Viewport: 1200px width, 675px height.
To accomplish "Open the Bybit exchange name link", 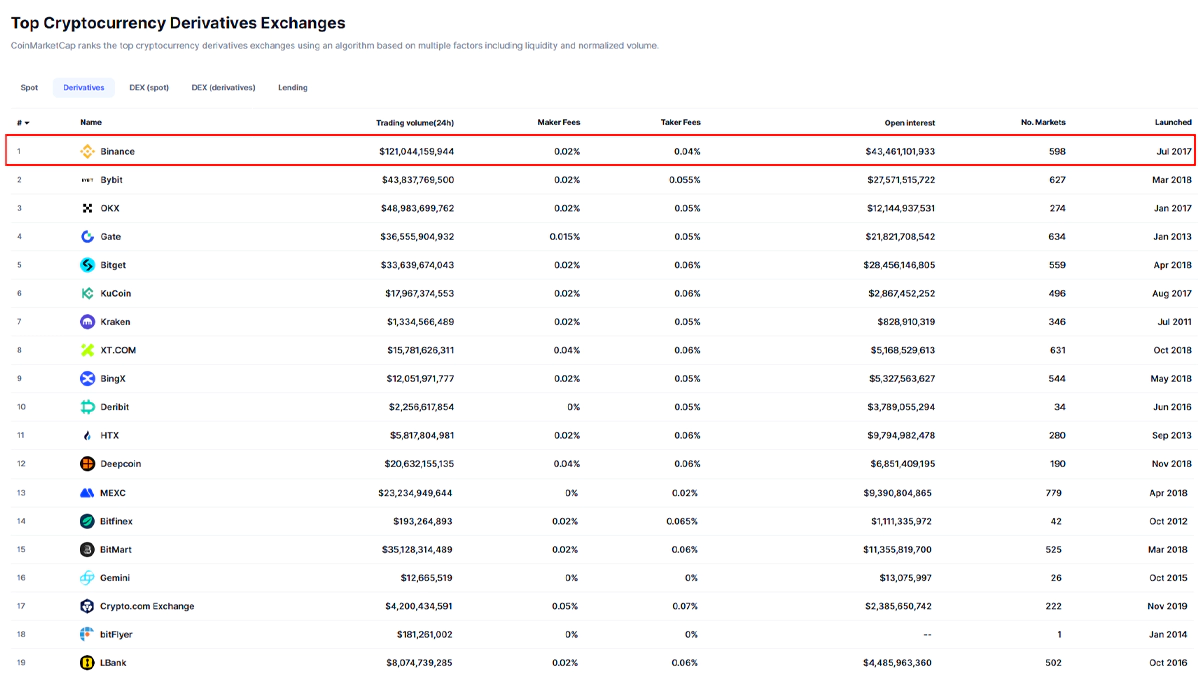I will pyautogui.click(x=111, y=180).
